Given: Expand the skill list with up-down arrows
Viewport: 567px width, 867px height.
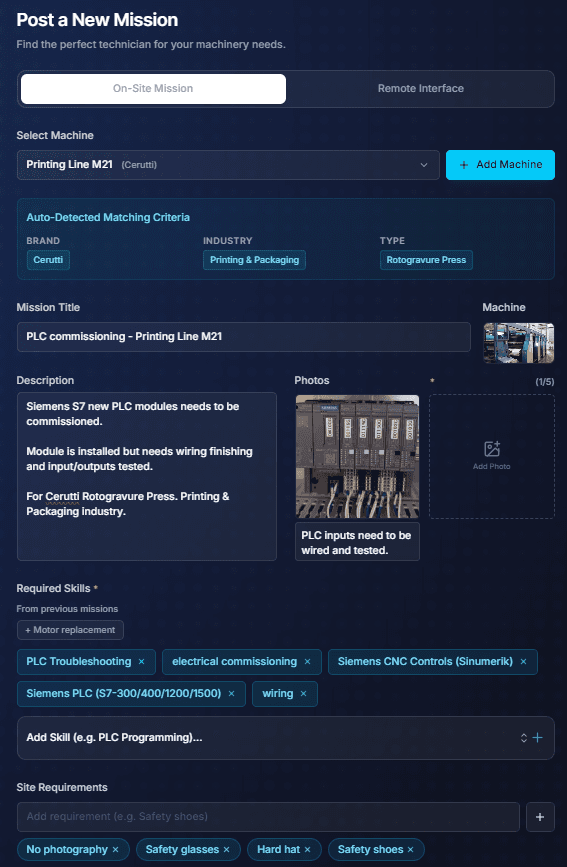Looking at the screenshot, I should point(524,738).
